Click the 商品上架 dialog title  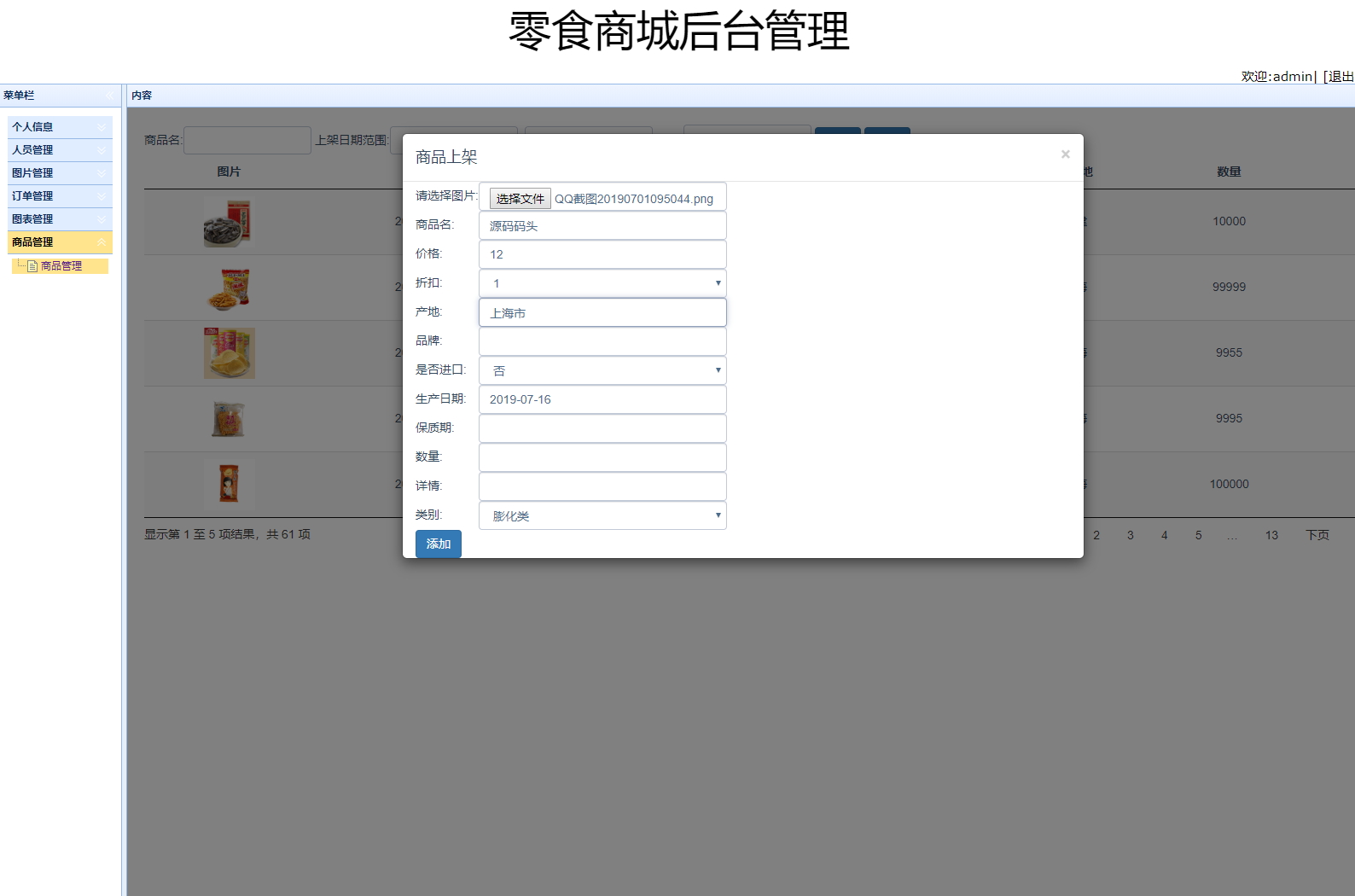pos(446,157)
